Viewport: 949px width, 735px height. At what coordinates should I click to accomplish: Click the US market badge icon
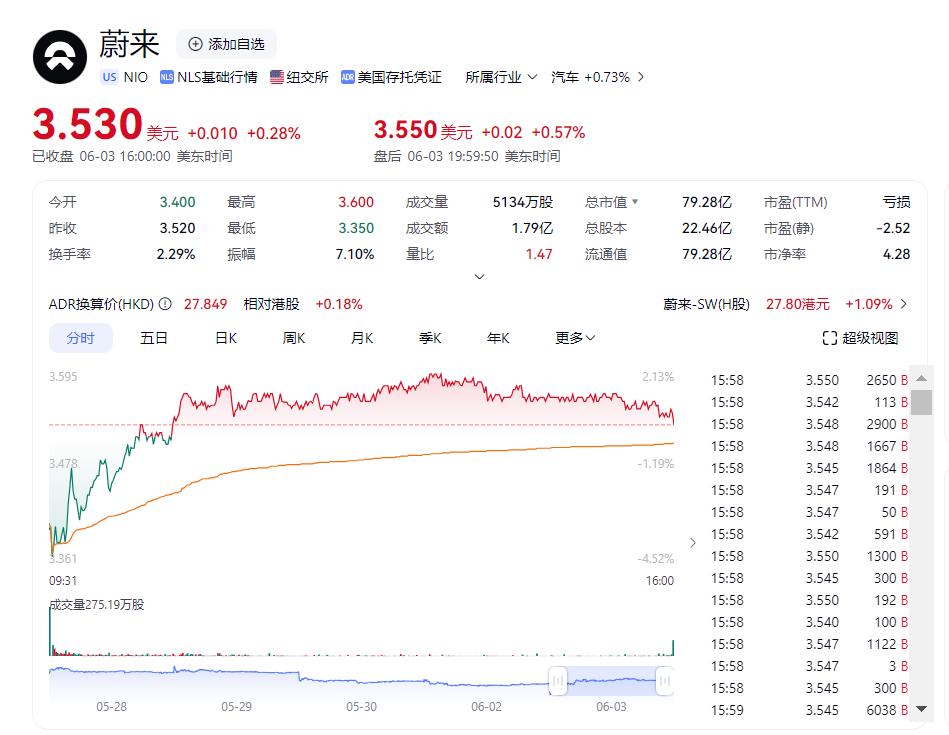[110, 77]
